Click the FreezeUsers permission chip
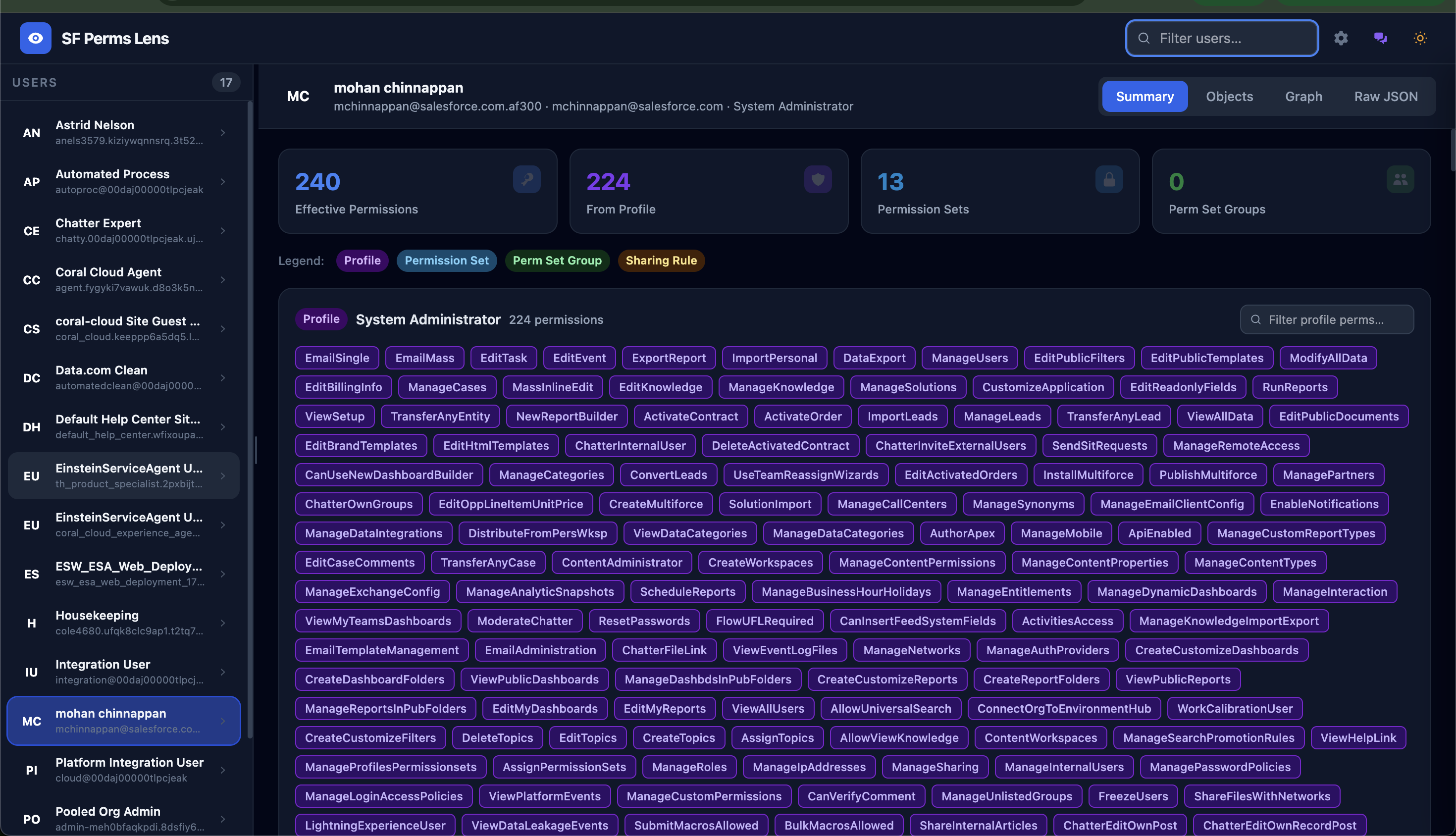The height and width of the screenshot is (836, 1456). point(1133,796)
